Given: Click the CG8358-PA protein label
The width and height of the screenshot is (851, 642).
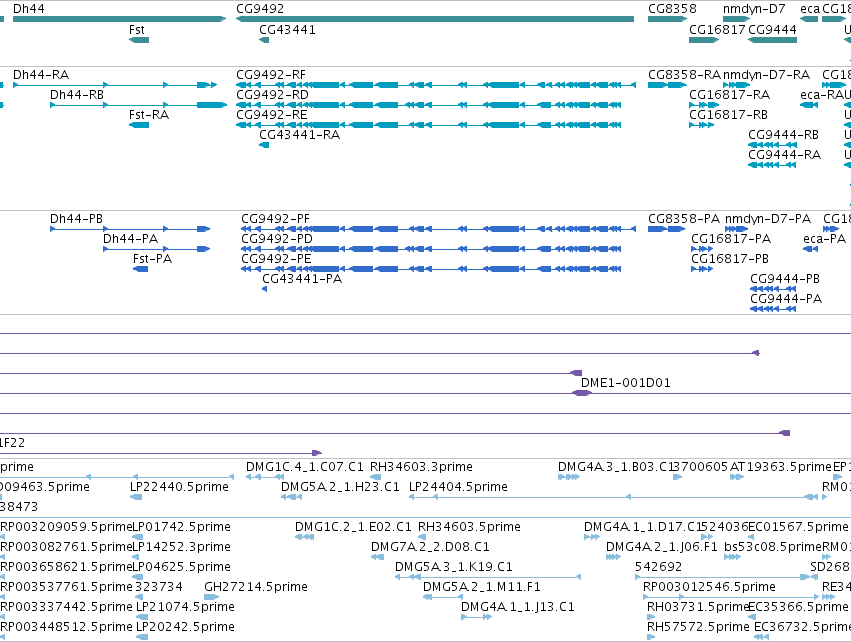Looking at the screenshot, I should point(684,219).
